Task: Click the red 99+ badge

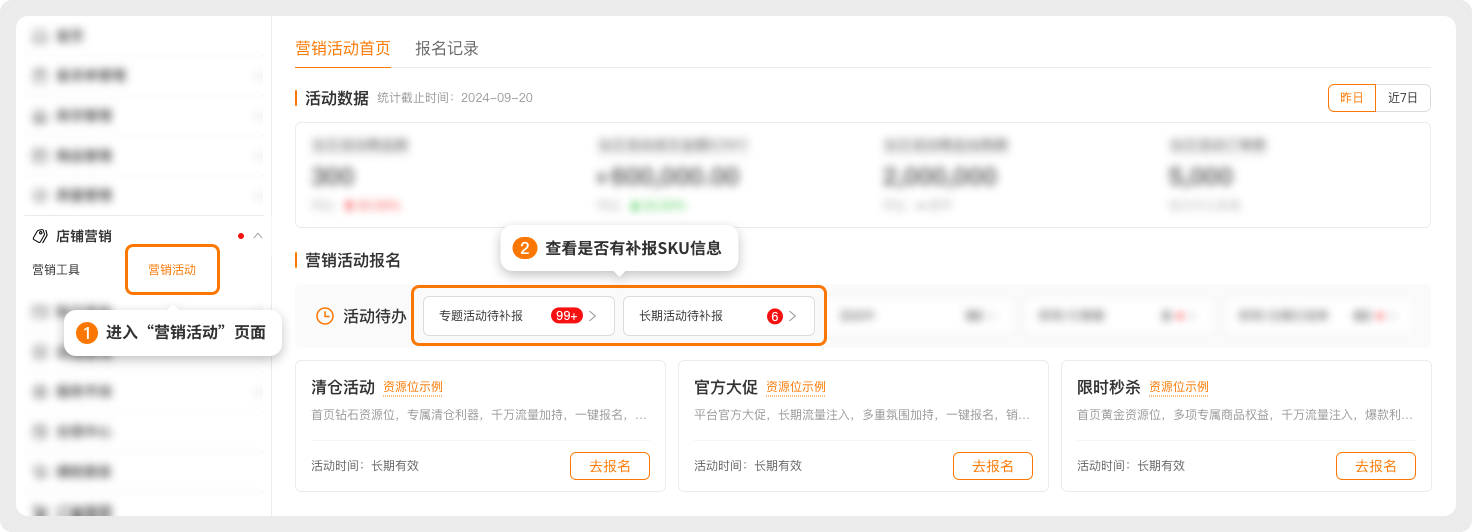Action: [x=566, y=316]
